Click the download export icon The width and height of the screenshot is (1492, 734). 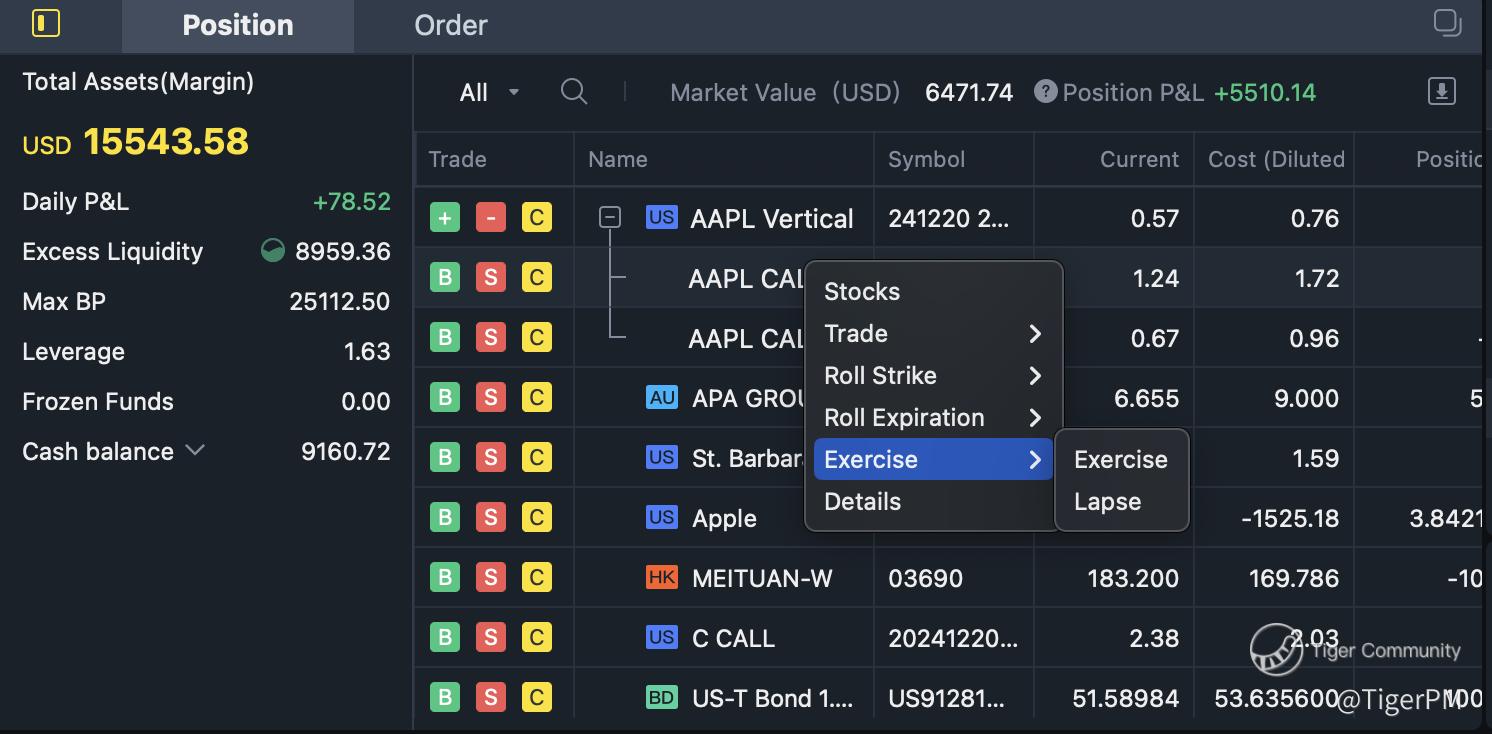(1441, 92)
